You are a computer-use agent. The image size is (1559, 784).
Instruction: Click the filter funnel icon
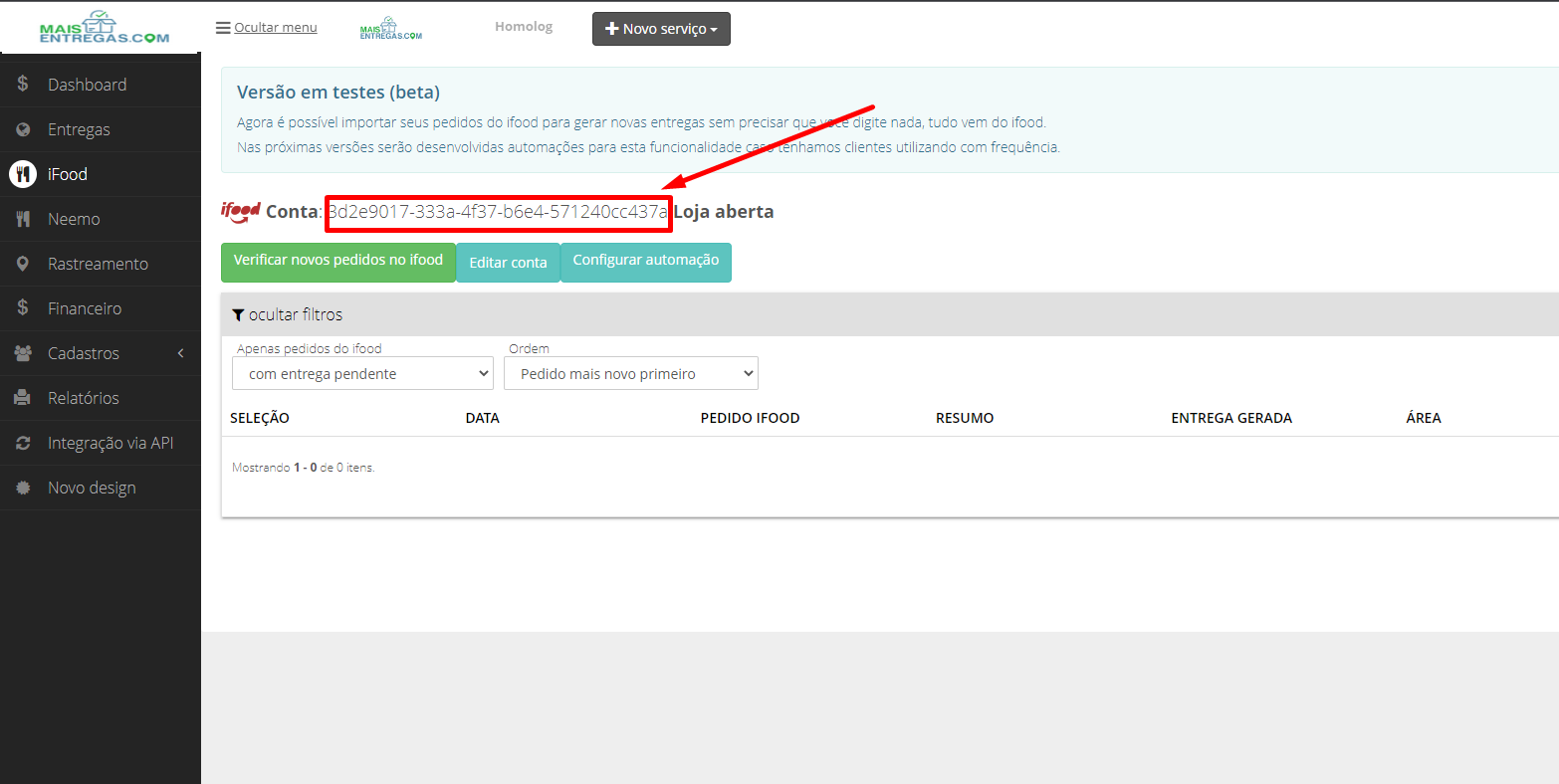click(x=238, y=314)
